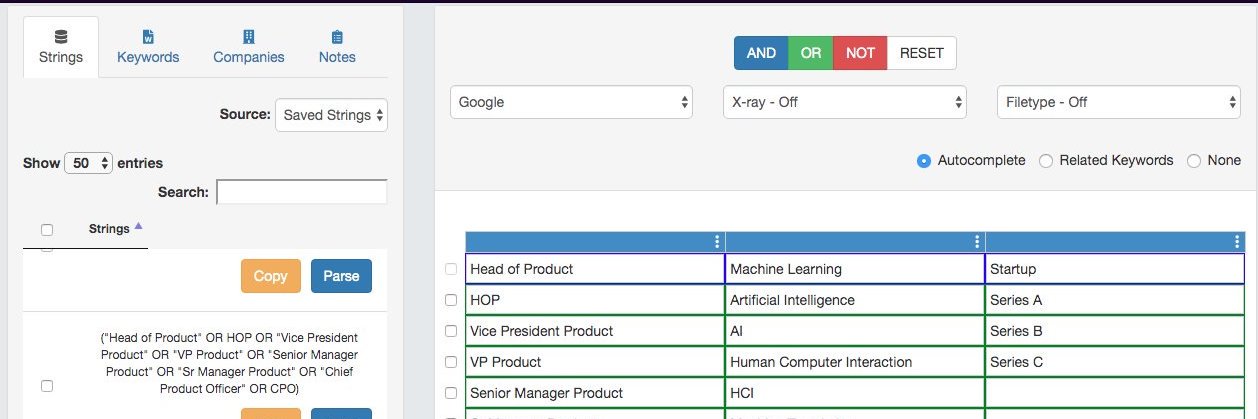Click the Companies tab building icon
This screenshot has width=1258, height=419.
click(x=249, y=37)
